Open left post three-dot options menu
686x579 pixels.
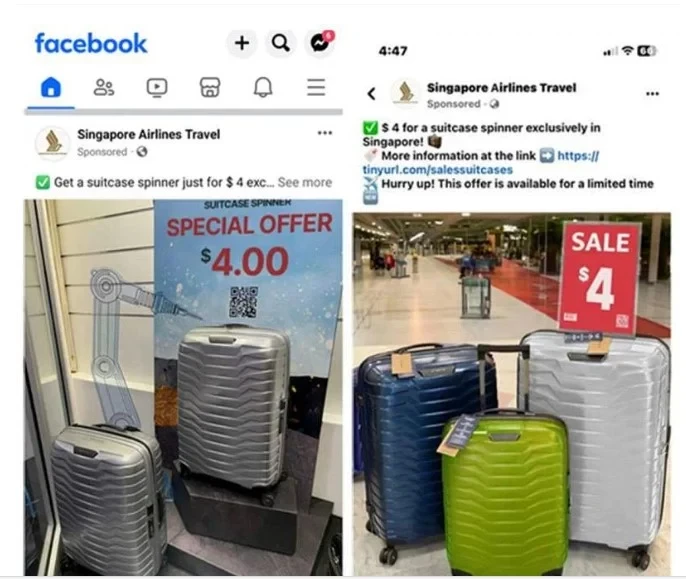pyautogui.click(x=325, y=133)
